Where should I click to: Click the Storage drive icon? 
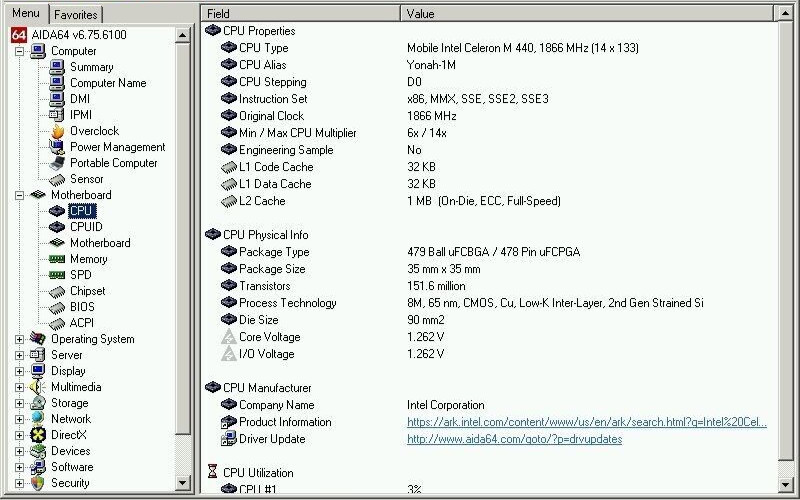click(38, 403)
